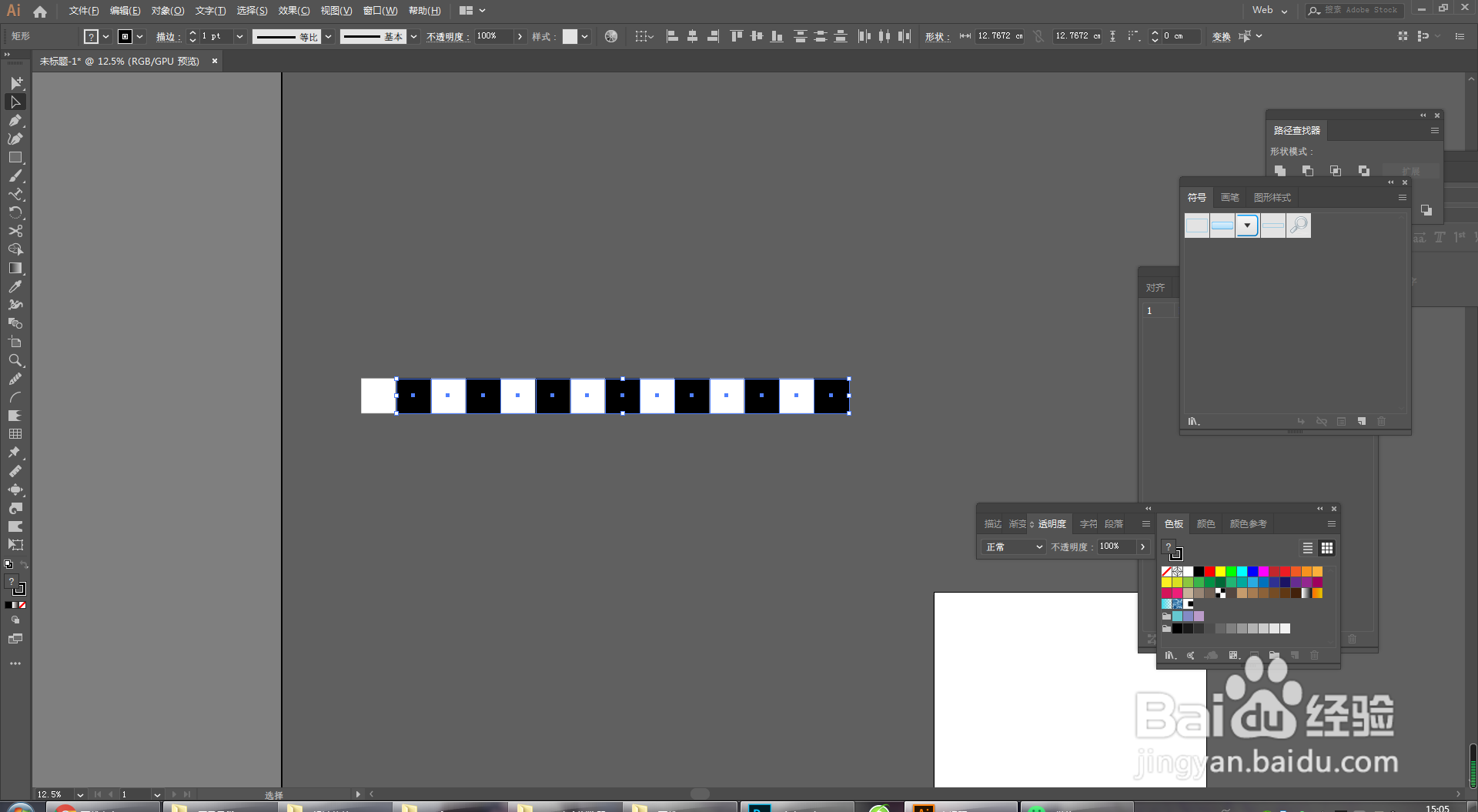This screenshot has height=812, width=1478.
Task: Open Pathfinder panel options menu
Action: (1435, 131)
